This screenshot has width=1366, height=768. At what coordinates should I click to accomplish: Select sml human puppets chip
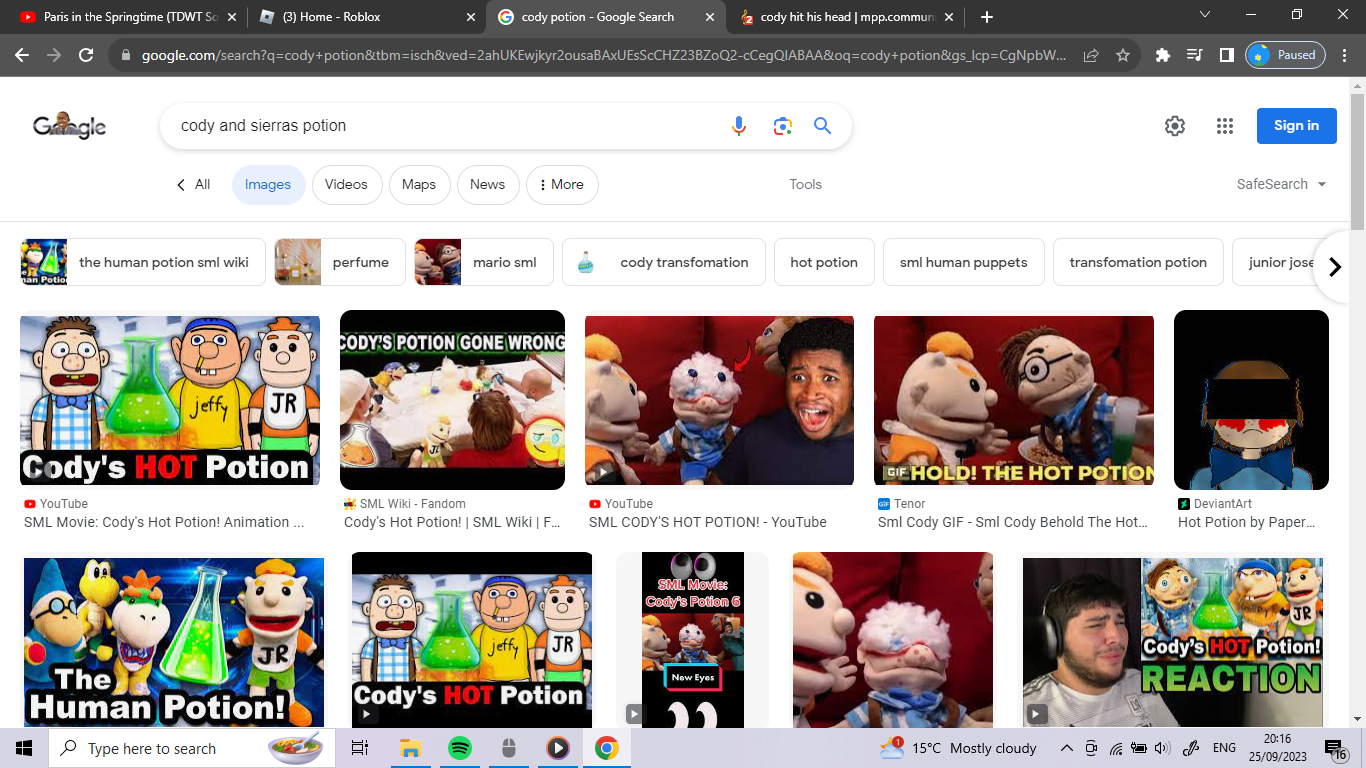tap(964, 262)
